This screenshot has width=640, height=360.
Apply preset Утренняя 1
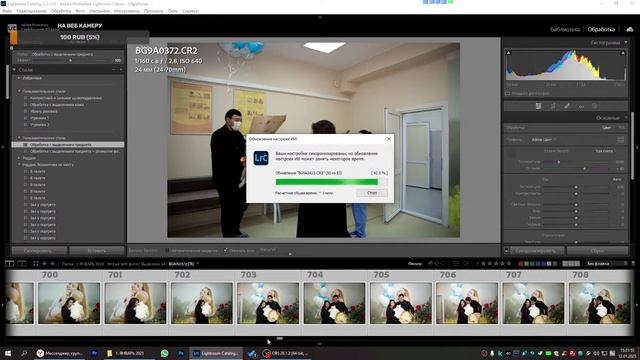click(40, 118)
